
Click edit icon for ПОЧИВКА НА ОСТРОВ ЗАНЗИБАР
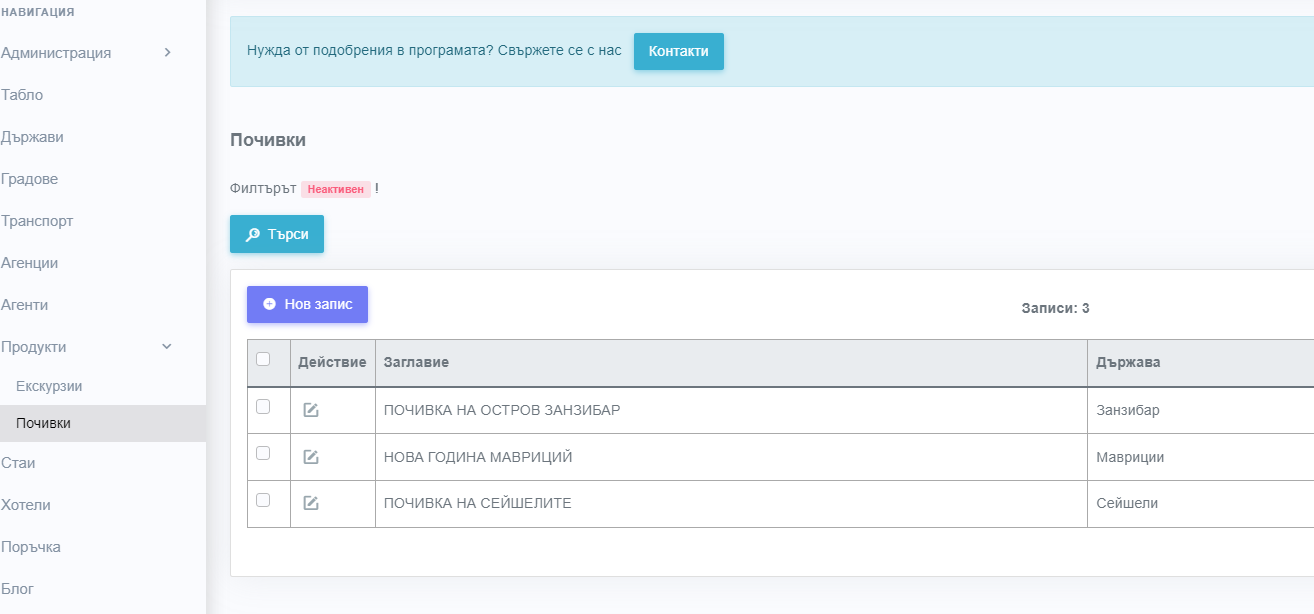click(x=311, y=410)
